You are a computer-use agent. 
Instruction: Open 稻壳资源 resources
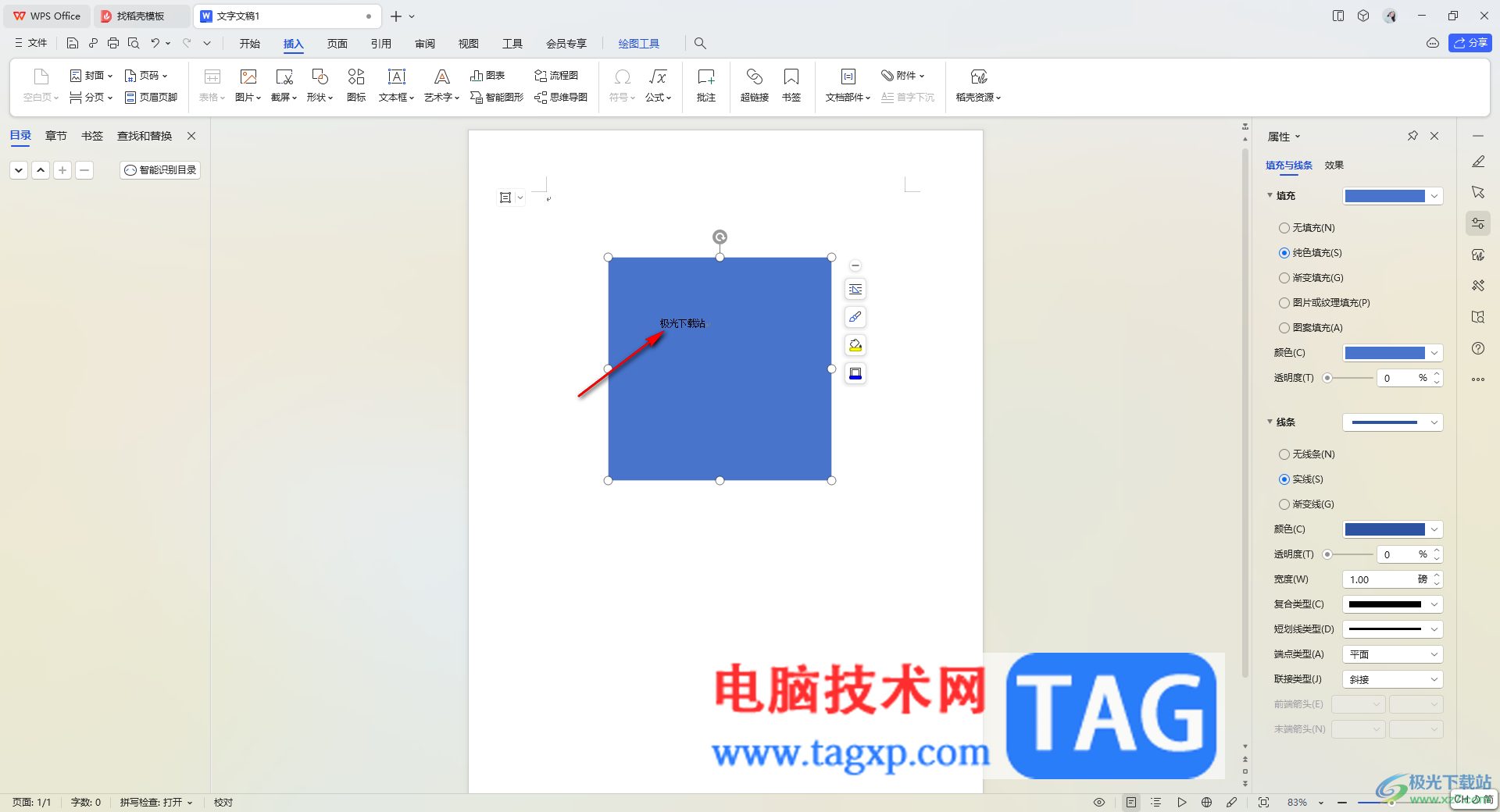[x=978, y=86]
